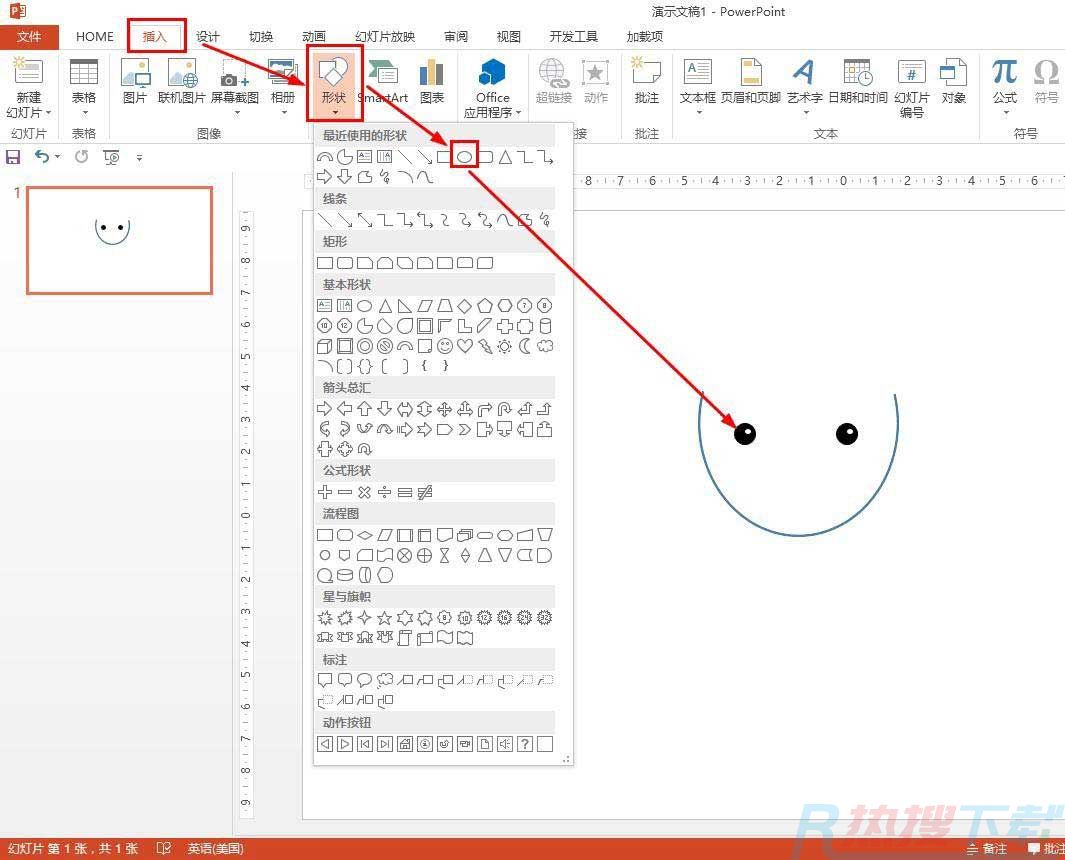Screen dimensions: 1065x860
Task: Switch to the 设计 (Design) tab
Action: (208, 37)
